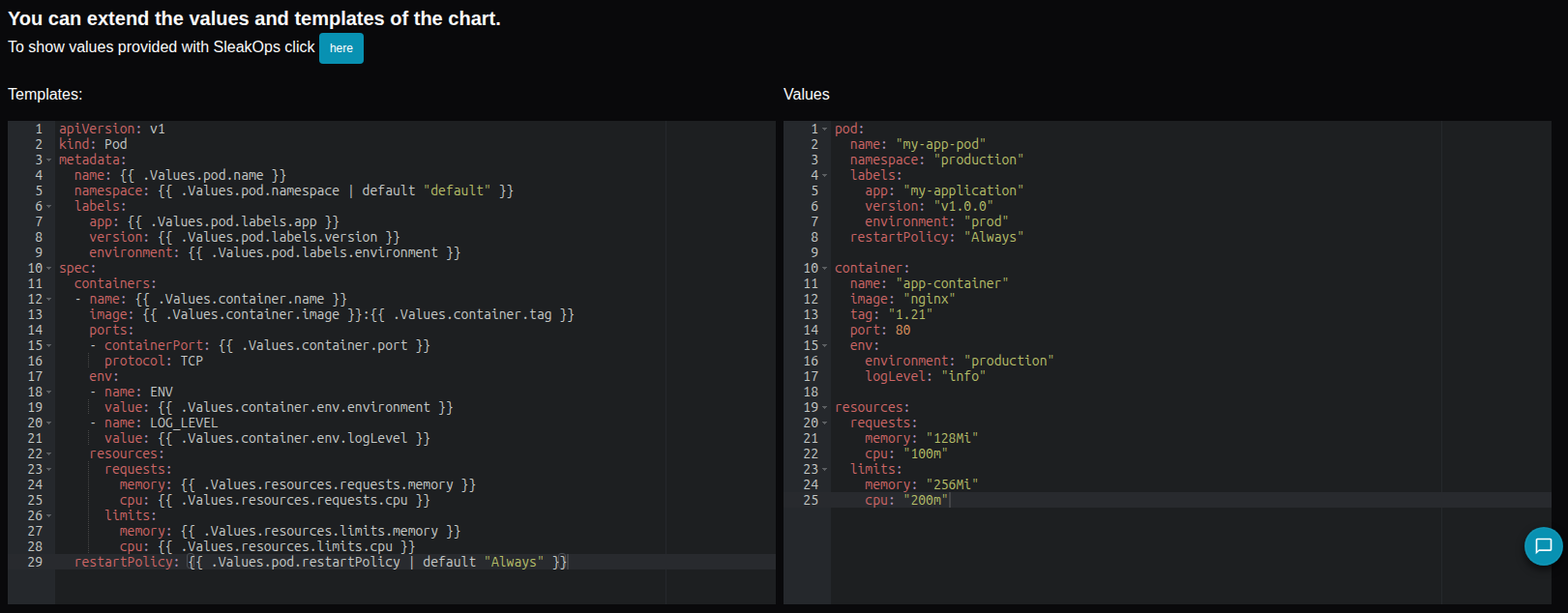Collapse the requests fold on Values line 20
The height and width of the screenshot is (613, 1568).
tap(825, 423)
